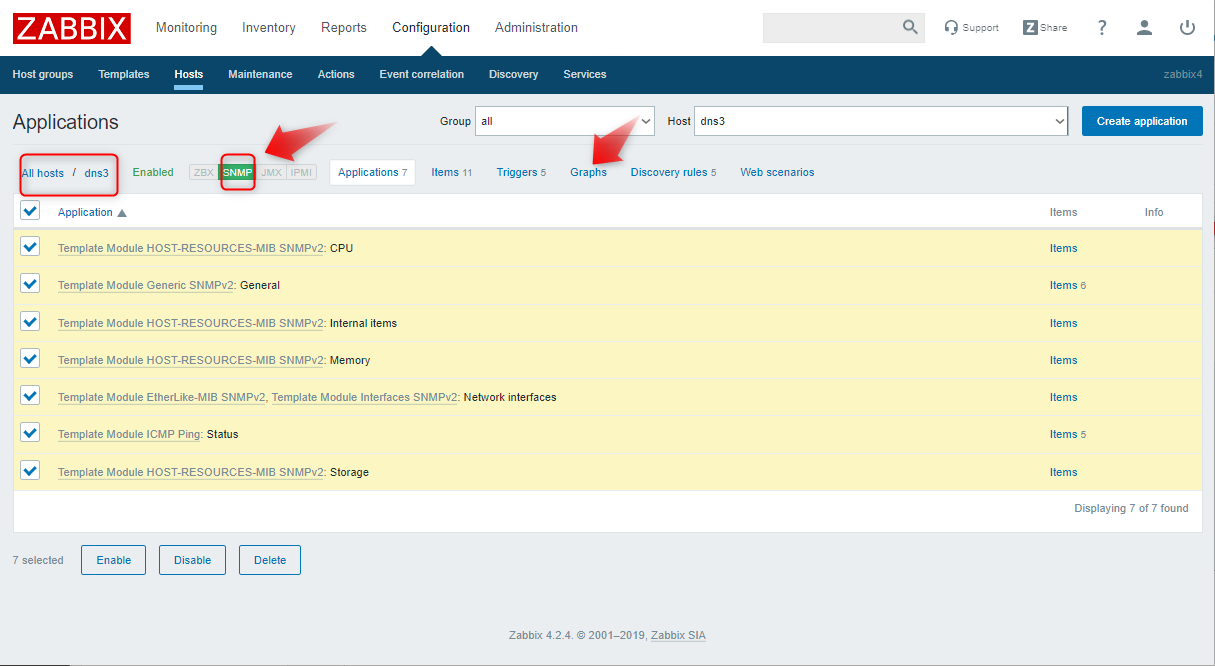Open Items link in the CPU row
Image resolution: width=1215 pixels, height=666 pixels.
coord(1063,248)
